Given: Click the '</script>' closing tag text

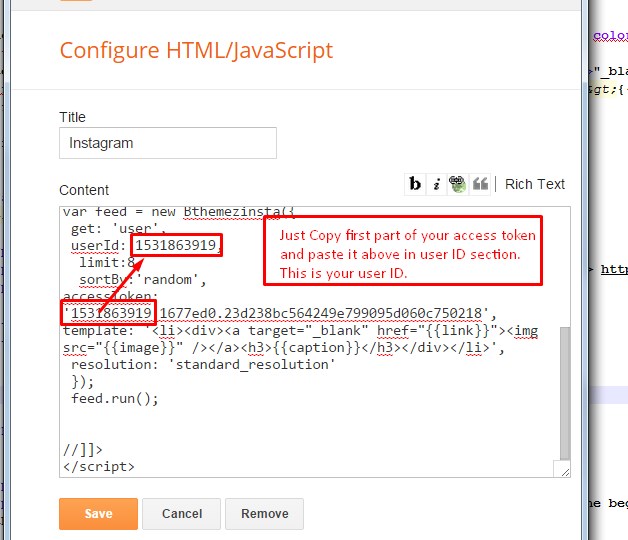Looking at the screenshot, I should (99, 467).
